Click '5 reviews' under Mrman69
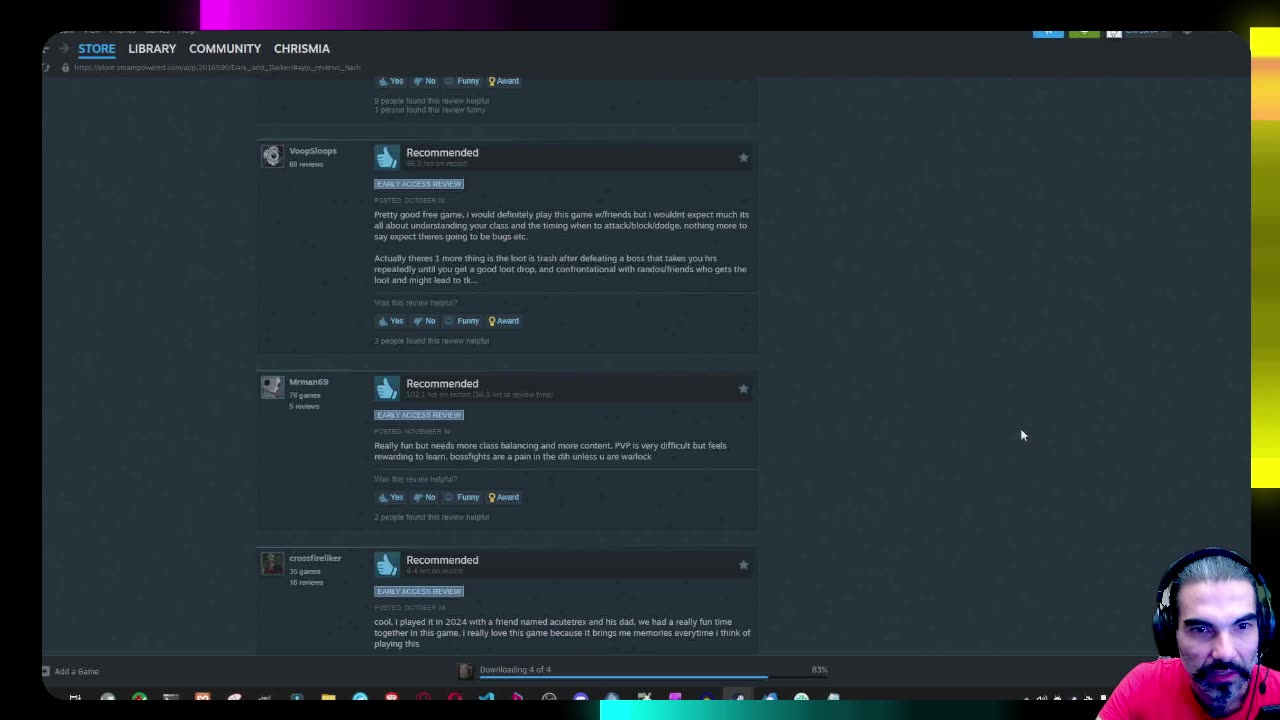This screenshot has height=720, width=1280. pyautogui.click(x=304, y=406)
